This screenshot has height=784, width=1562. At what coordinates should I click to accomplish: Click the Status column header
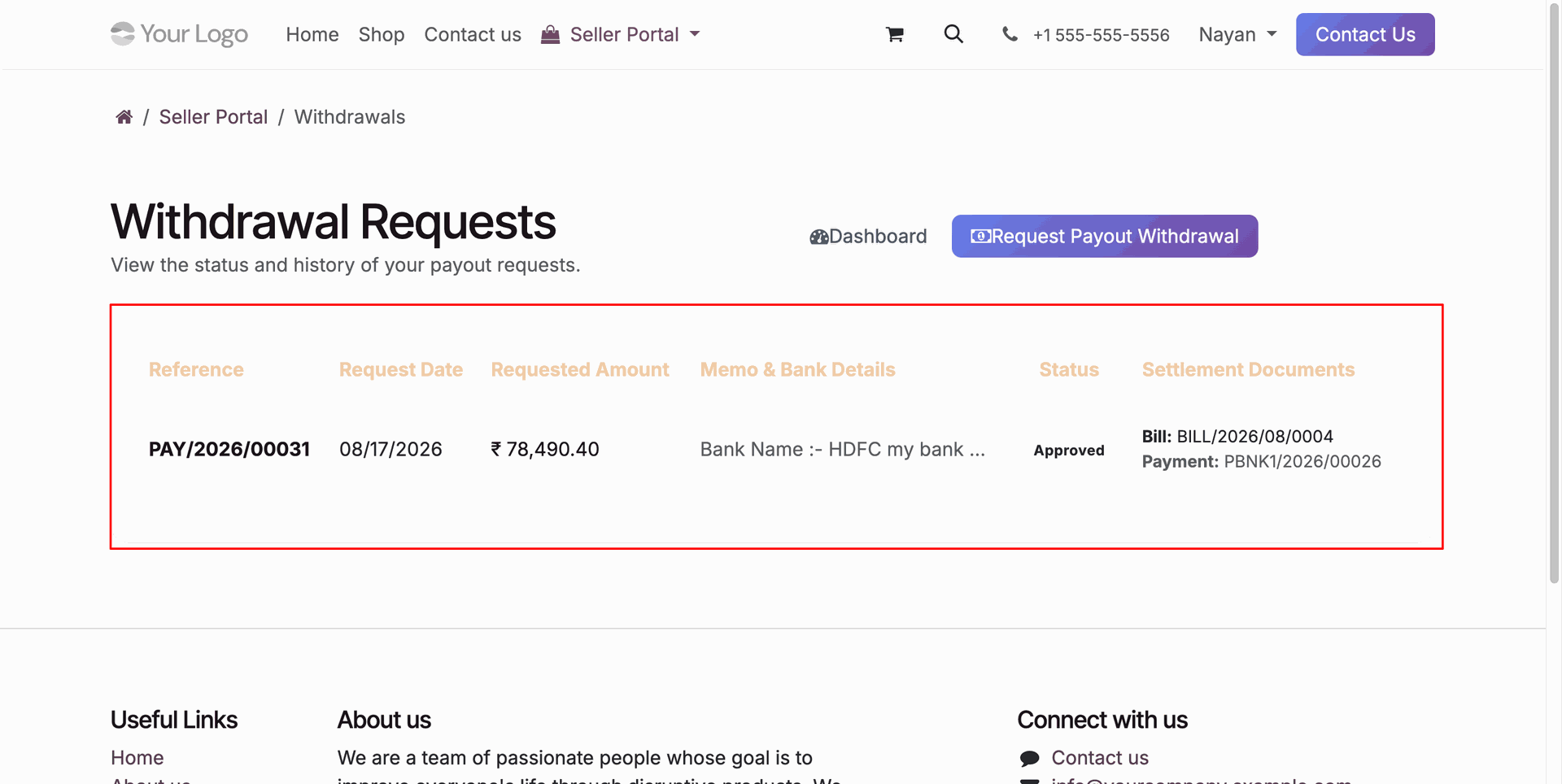1069,369
